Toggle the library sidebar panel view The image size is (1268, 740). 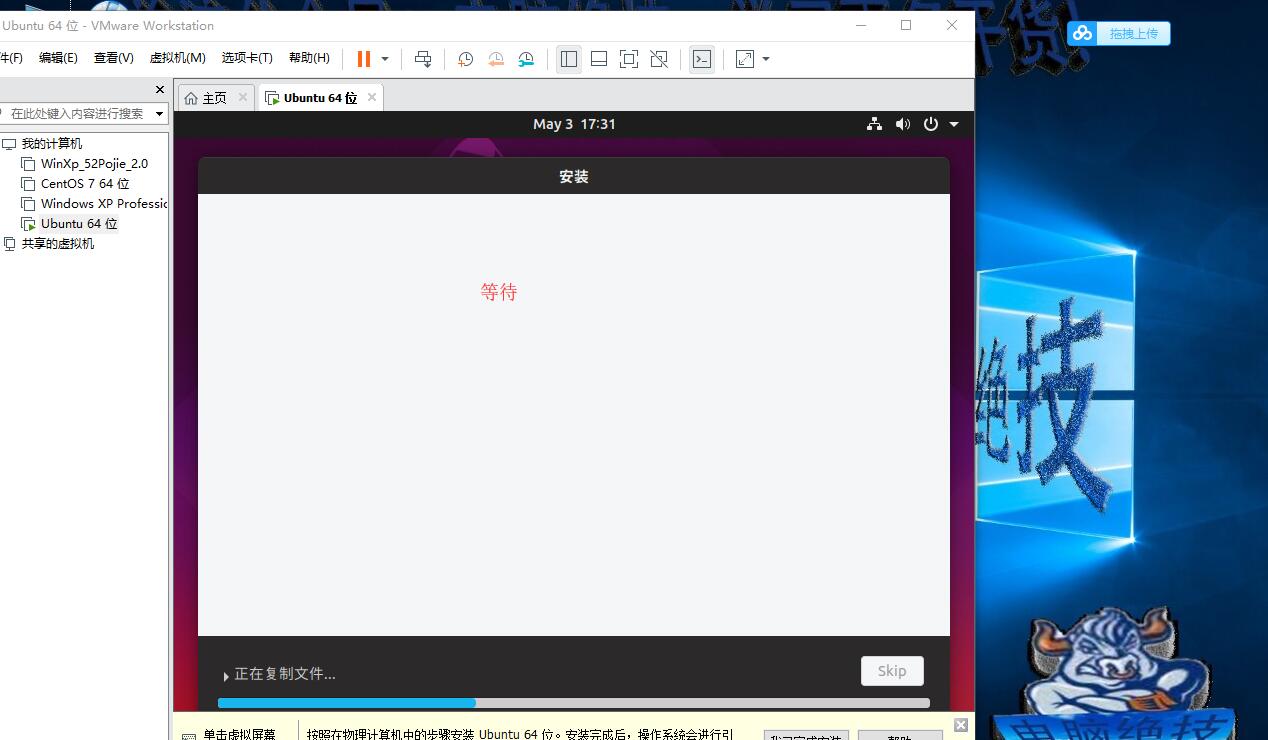click(569, 59)
